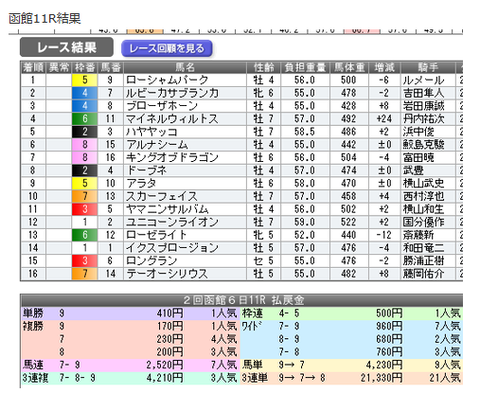Select horse name ルビーカサブランカ

(x=172, y=93)
